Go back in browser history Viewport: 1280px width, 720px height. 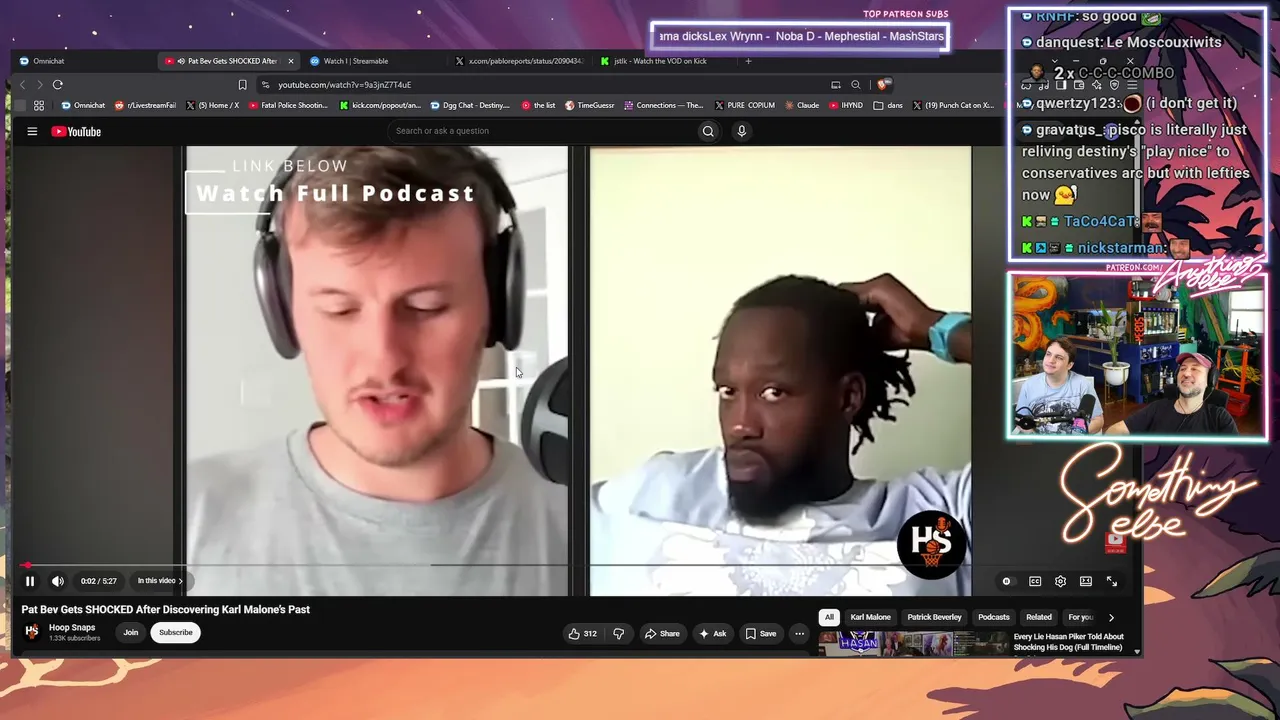[22, 85]
